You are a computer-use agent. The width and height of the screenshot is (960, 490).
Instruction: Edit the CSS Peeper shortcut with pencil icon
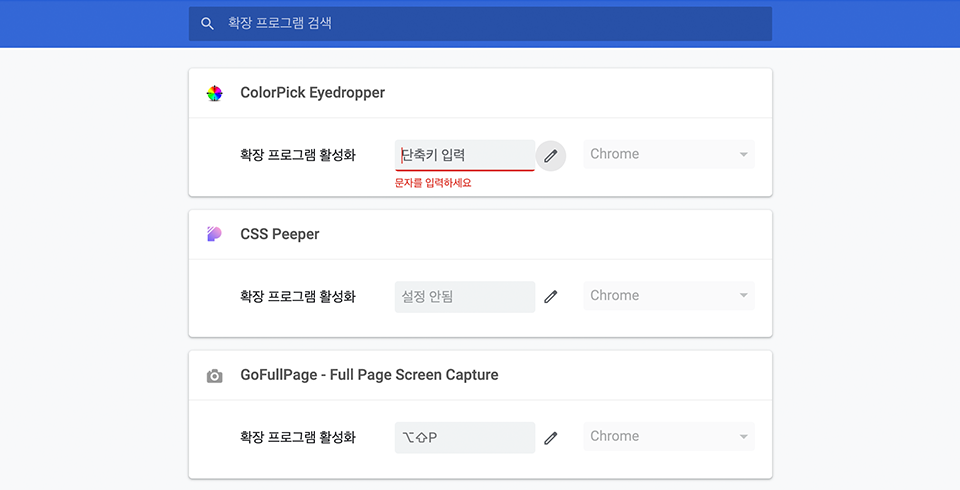(551, 296)
